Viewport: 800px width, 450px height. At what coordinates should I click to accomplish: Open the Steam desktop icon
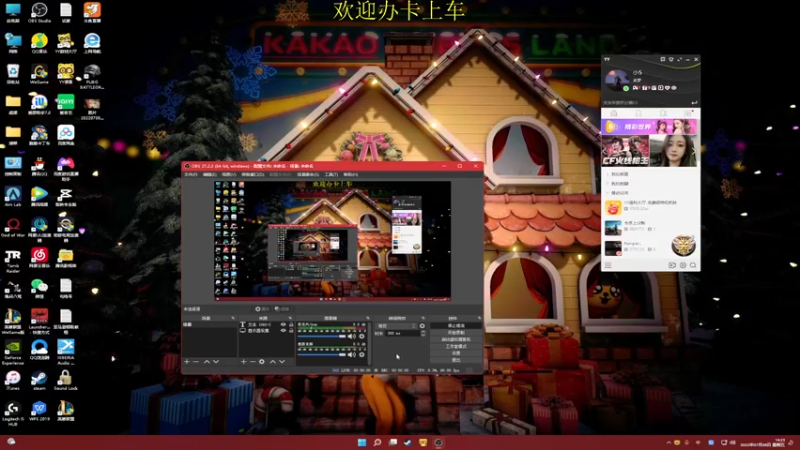(39, 380)
